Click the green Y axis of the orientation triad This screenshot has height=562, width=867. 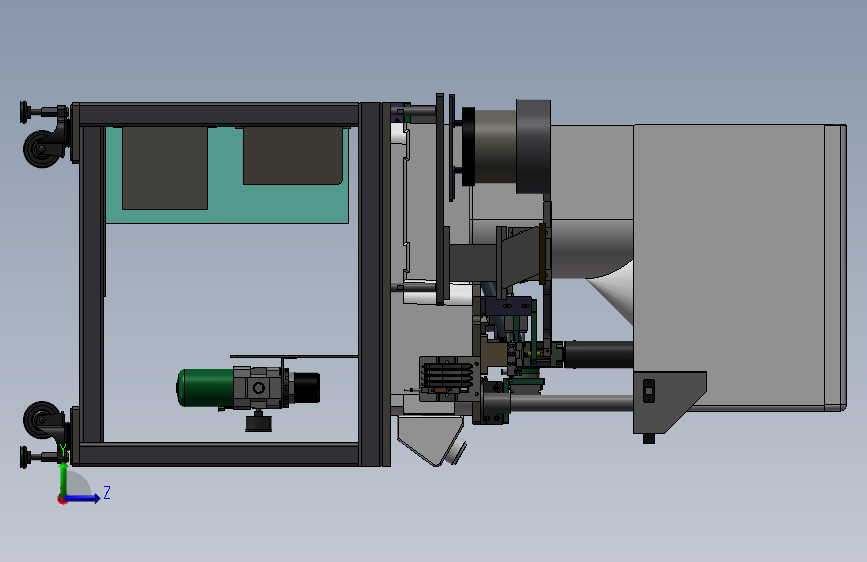tap(64, 478)
